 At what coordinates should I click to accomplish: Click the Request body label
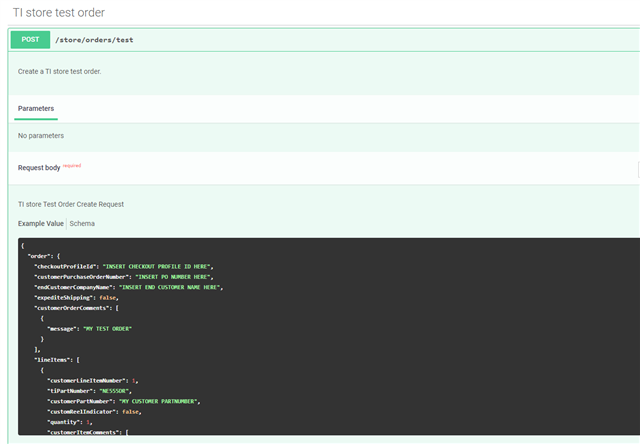pos(39,167)
